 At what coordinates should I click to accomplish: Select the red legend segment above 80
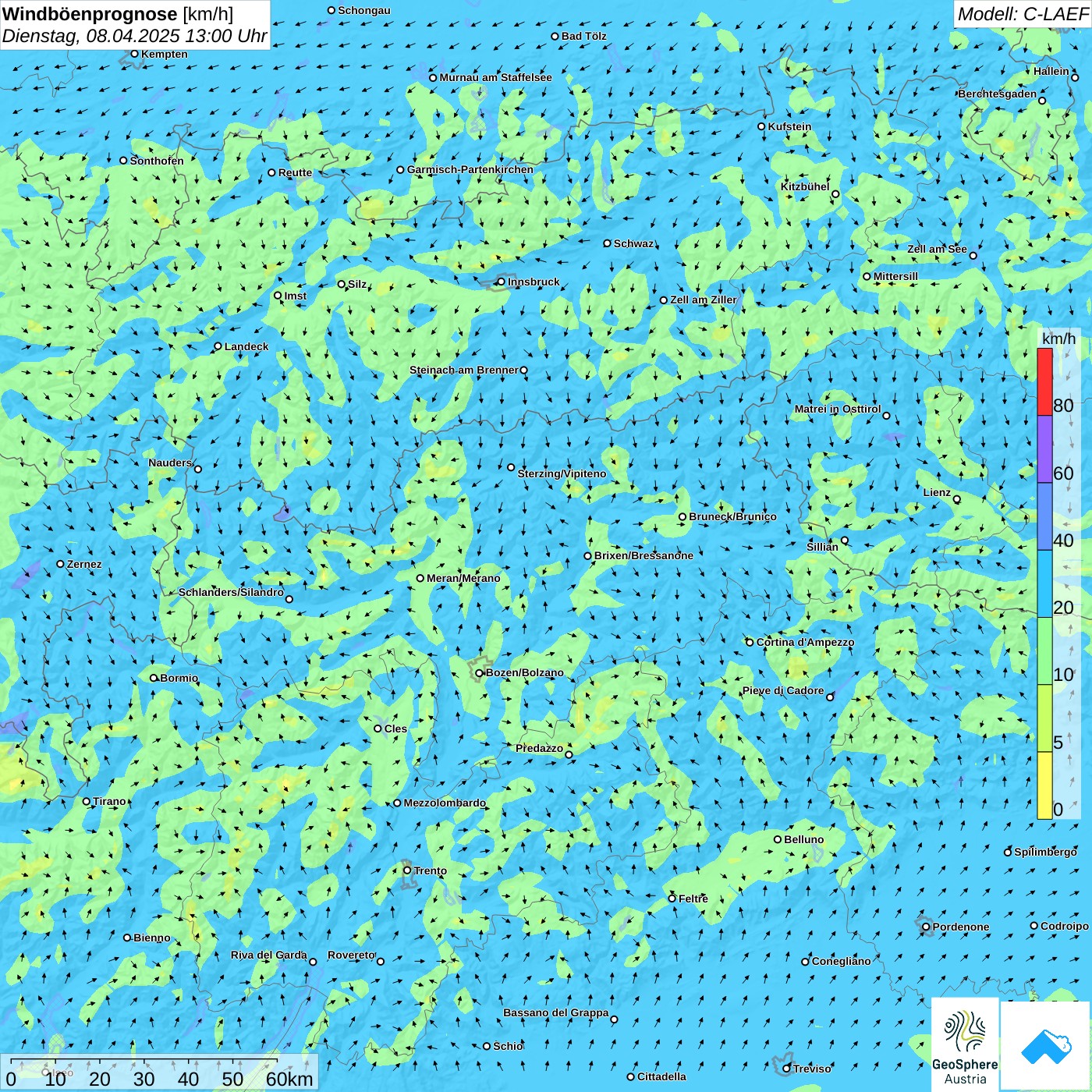(x=1044, y=381)
